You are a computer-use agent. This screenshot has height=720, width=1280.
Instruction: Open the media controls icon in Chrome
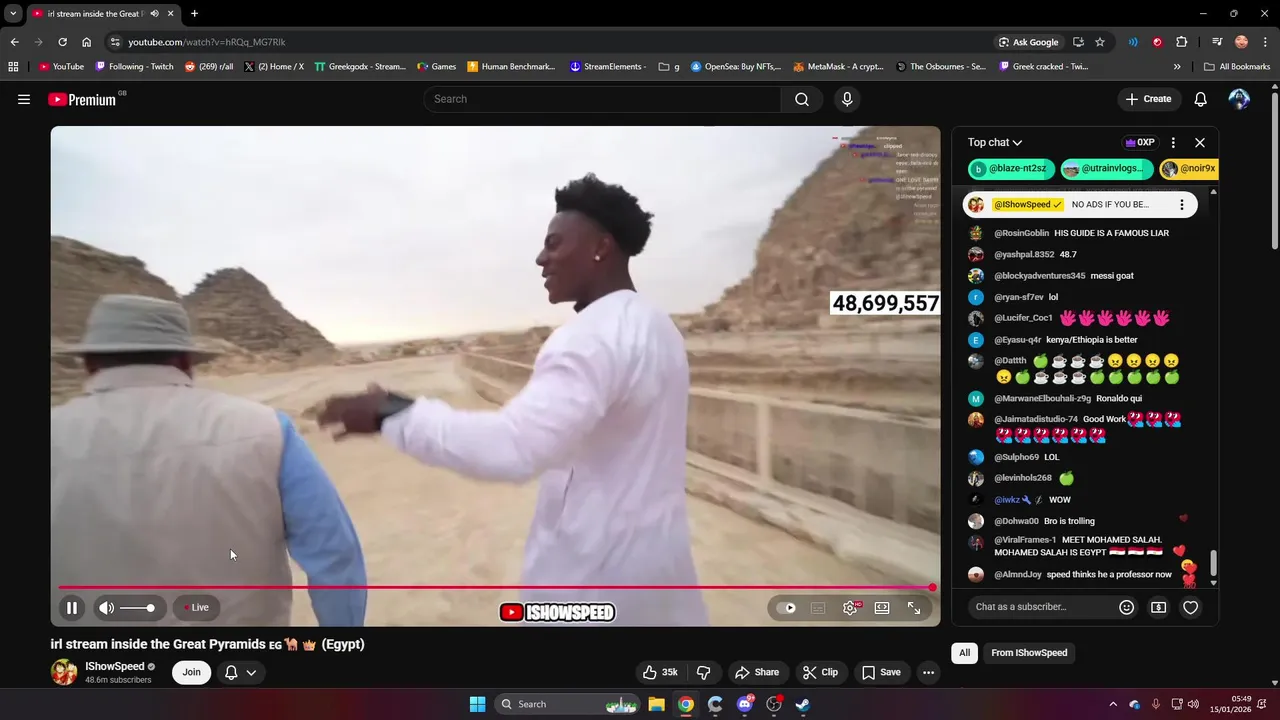pyautogui.click(x=1217, y=42)
